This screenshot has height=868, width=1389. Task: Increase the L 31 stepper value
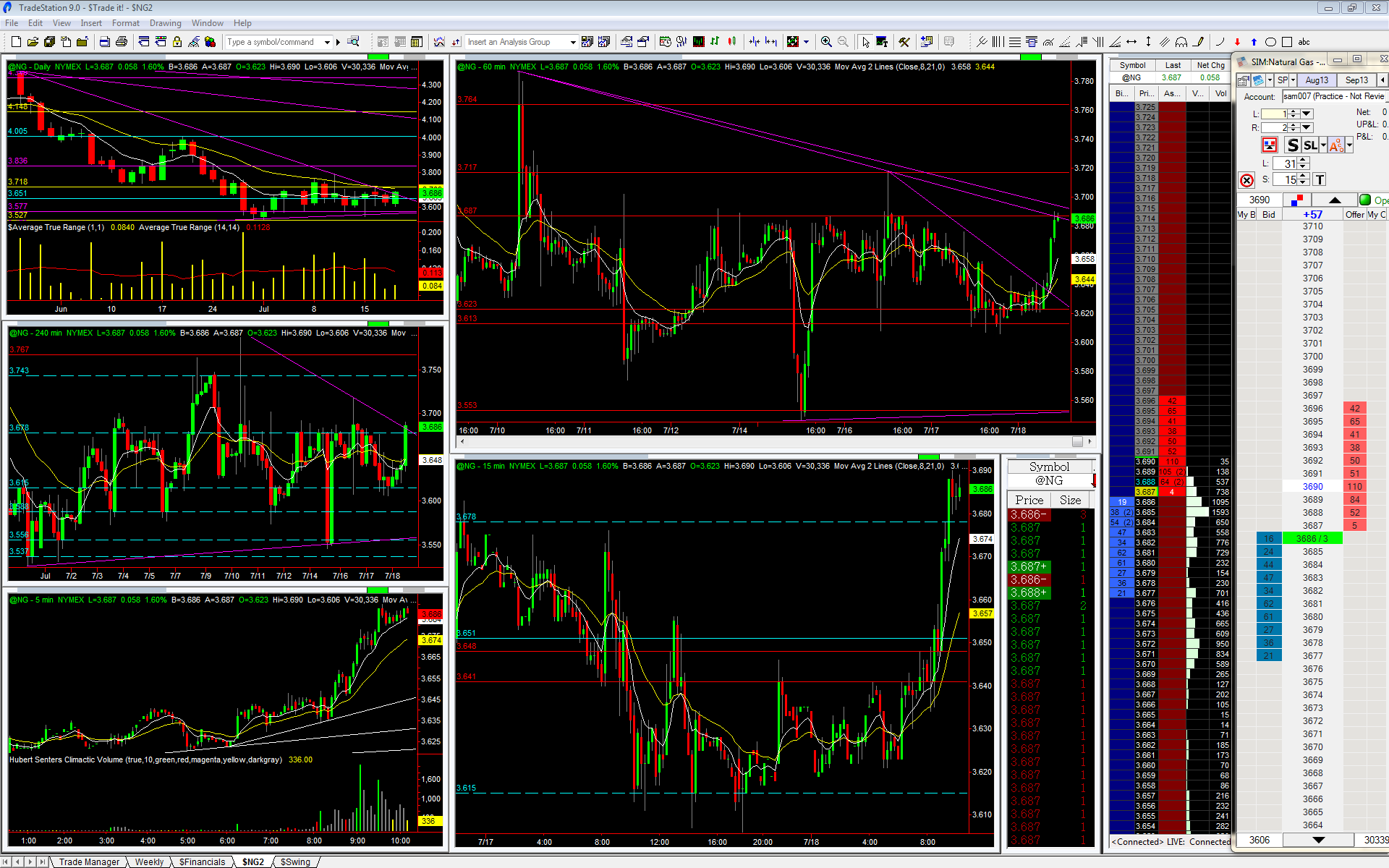tap(1304, 160)
